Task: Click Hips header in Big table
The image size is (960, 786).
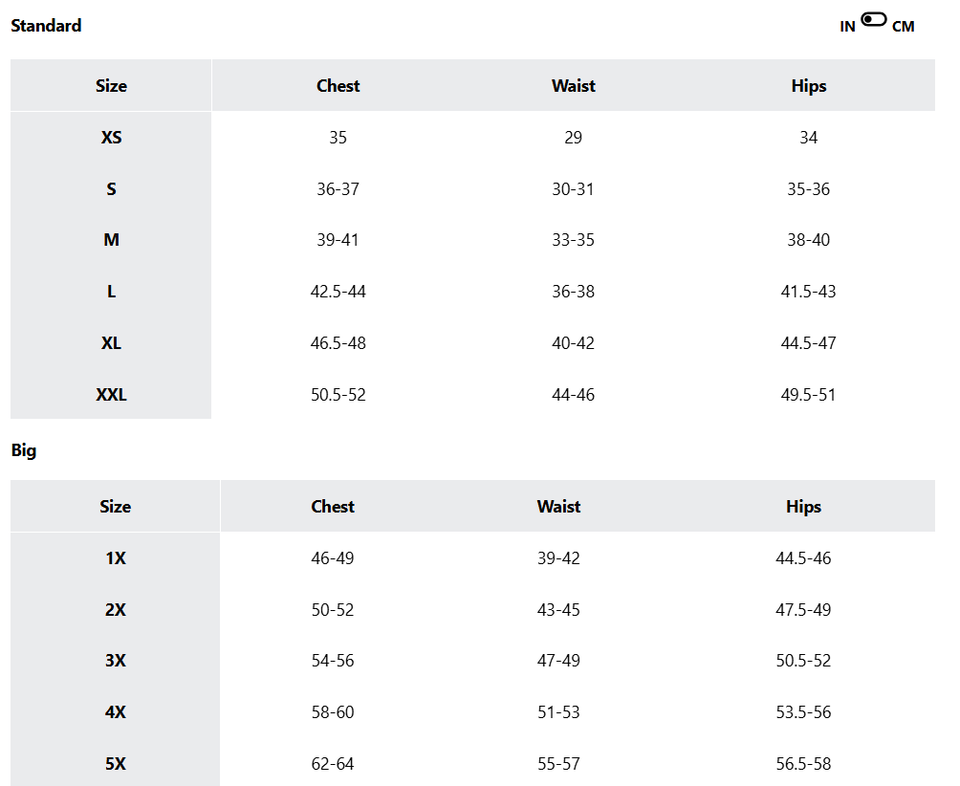Action: click(803, 507)
